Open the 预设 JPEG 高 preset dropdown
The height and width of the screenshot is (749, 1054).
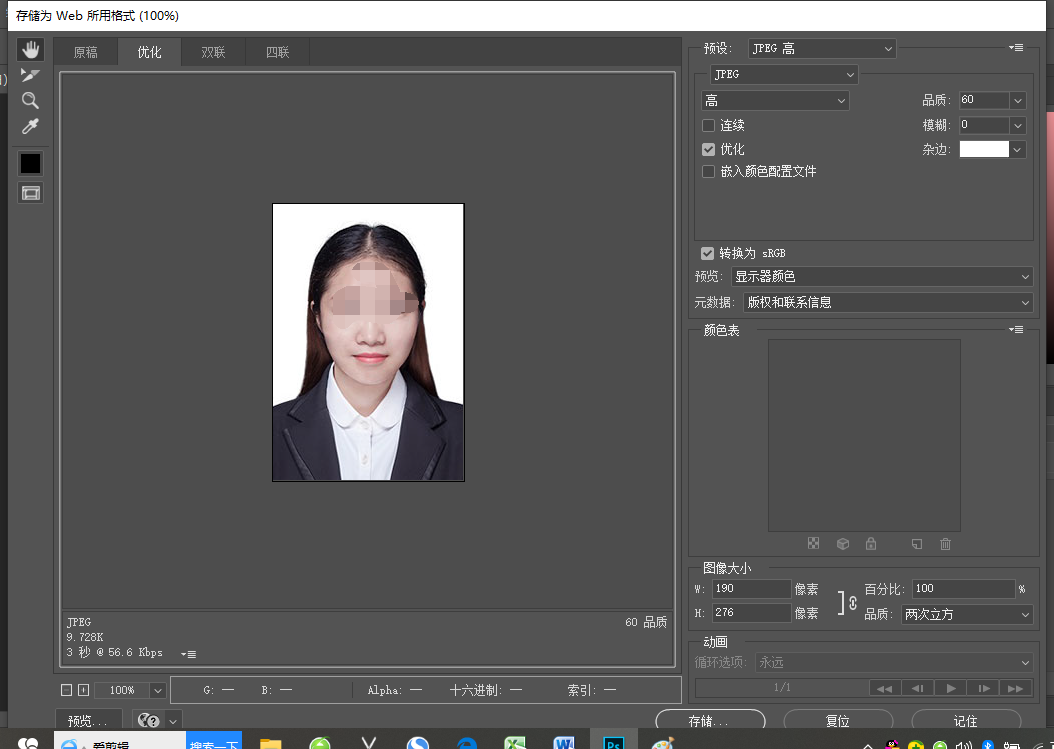pyautogui.click(x=822, y=48)
